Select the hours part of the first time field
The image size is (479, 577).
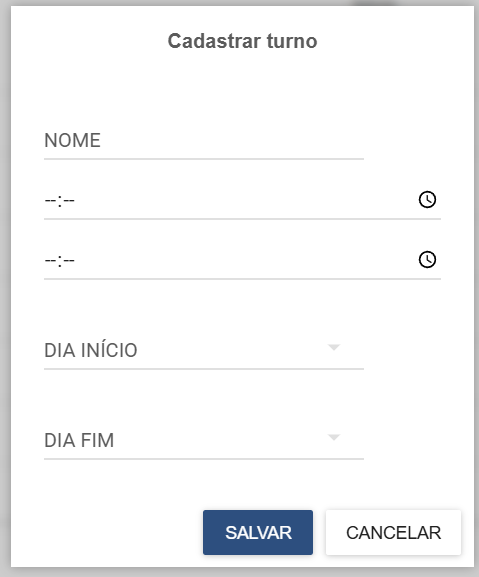[50, 201]
